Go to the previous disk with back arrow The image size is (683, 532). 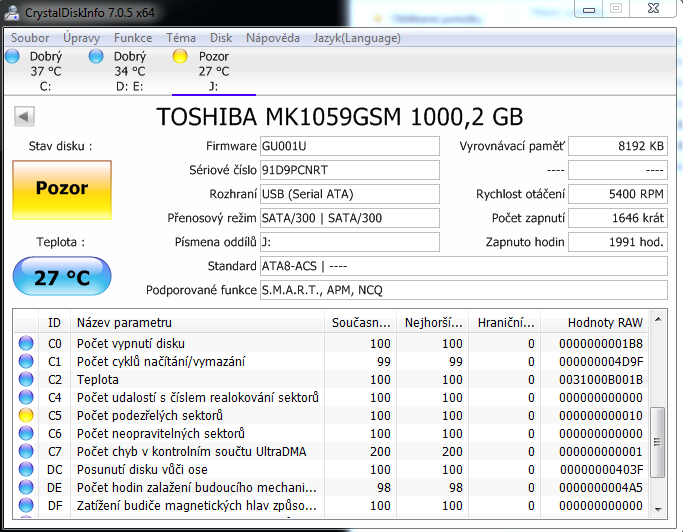pyautogui.click(x=24, y=116)
